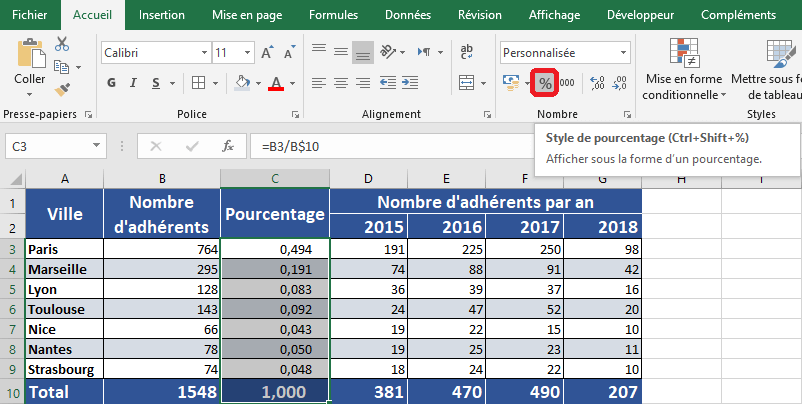Open the Formules ribbon tab
Image resolution: width=802 pixels, height=404 pixels.
333,15
